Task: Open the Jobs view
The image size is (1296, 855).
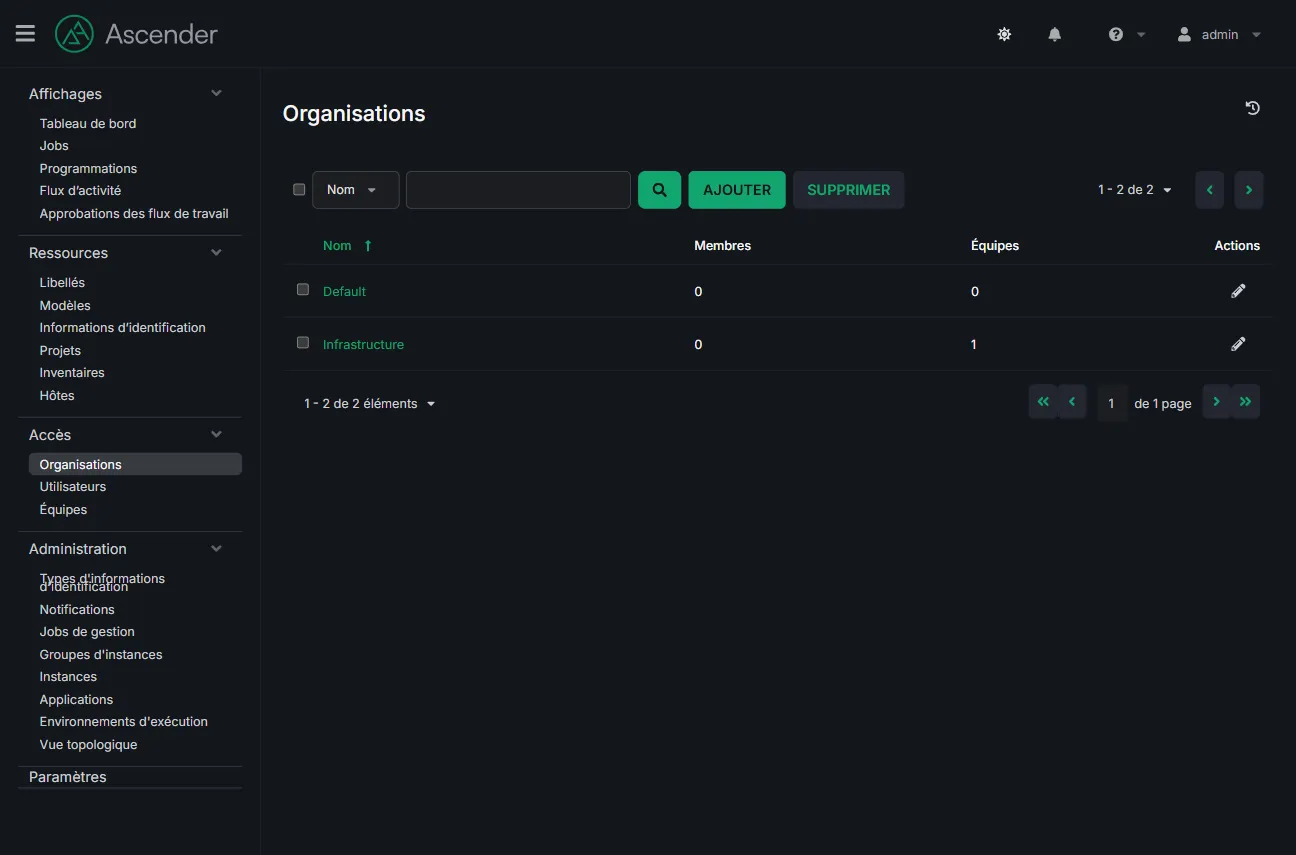Action: tap(54, 146)
